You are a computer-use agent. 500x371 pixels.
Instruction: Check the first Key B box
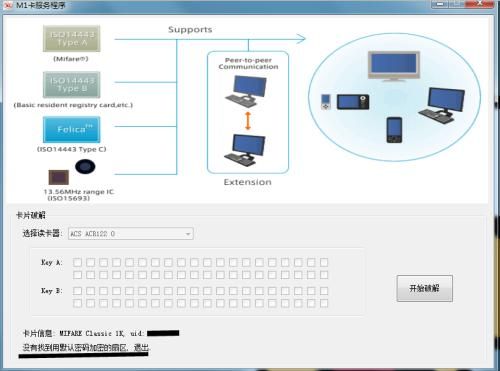tap(77, 291)
